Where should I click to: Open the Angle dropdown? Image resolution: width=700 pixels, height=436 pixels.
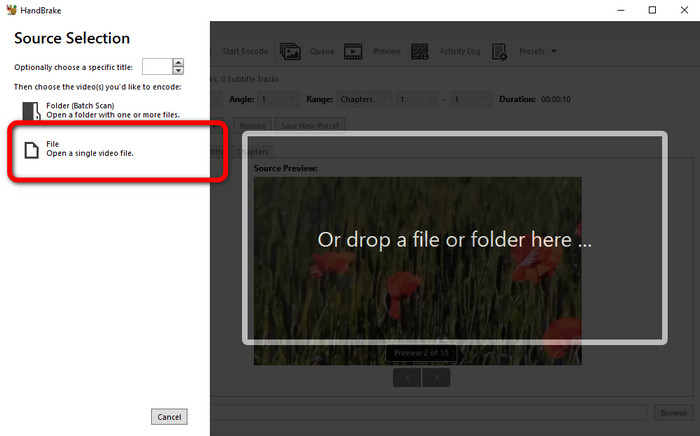pyautogui.click(x=279, y=99)
